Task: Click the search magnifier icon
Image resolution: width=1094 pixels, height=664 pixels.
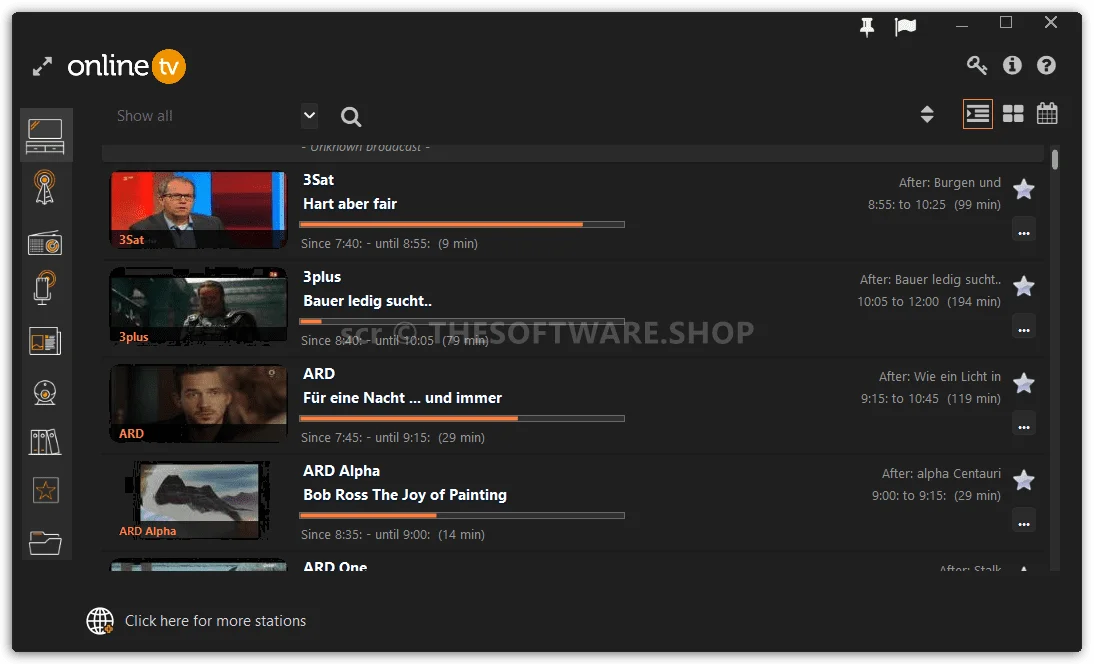Action: 351,116
